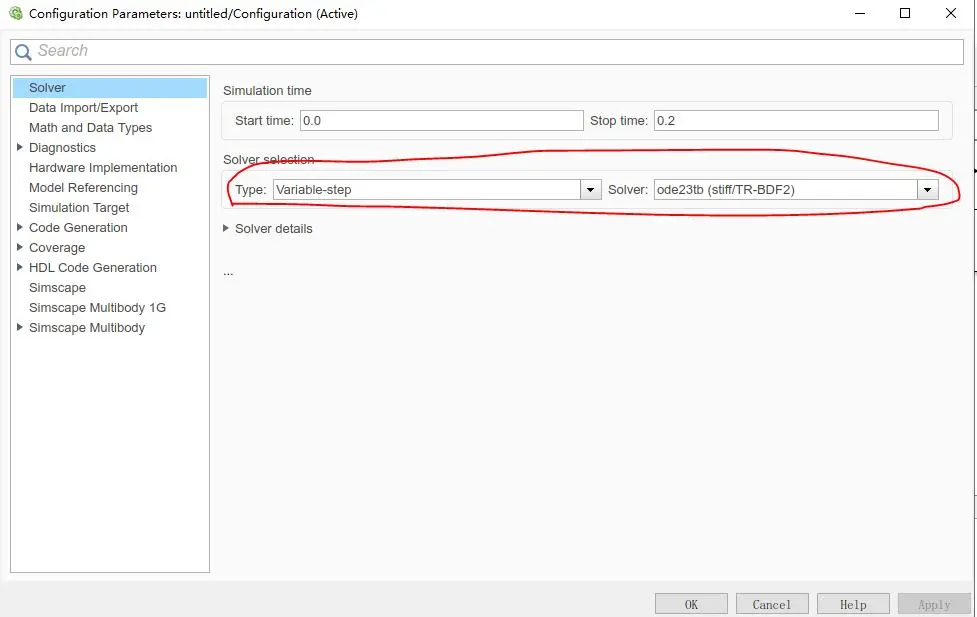Image resolution: width=977 pixels, height=617 pixels.
Task: Open the Simscape pane
Action: (57, 287)
